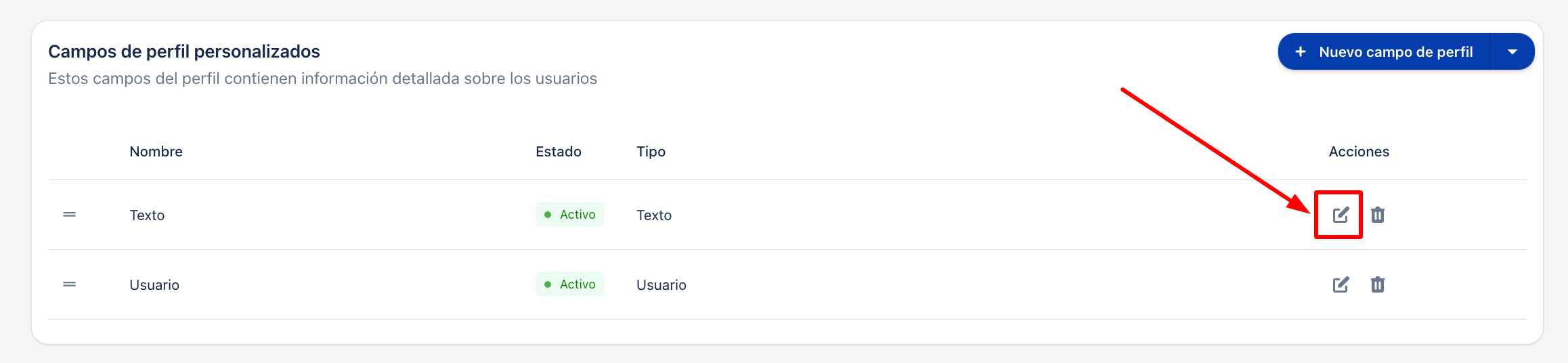Click the Texto field name
The width and height of the screenshot is (1568, 363).
[147, 215]
